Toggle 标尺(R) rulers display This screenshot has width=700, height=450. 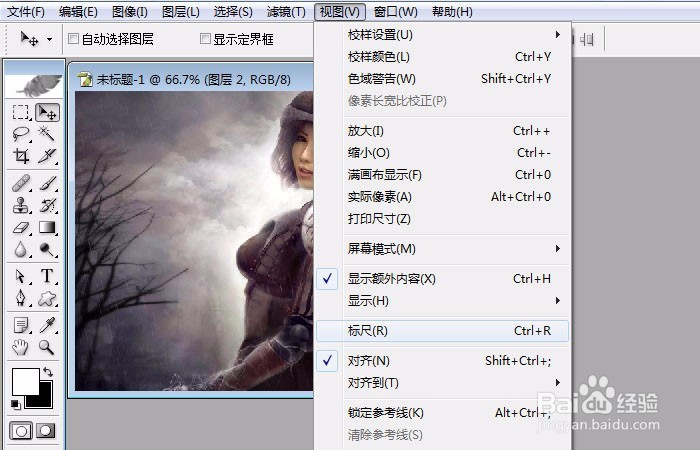442,331
